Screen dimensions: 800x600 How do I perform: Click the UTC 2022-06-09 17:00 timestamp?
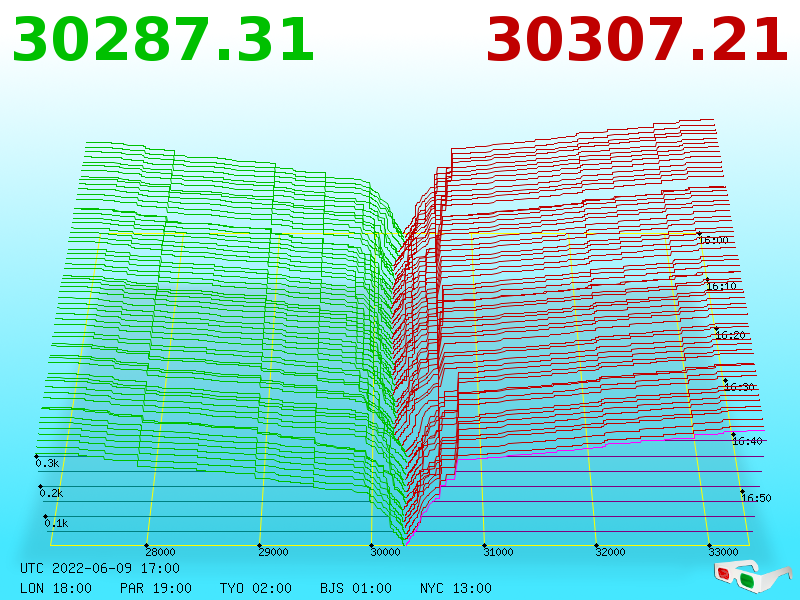pyautogui.click(x=100, y=568)
